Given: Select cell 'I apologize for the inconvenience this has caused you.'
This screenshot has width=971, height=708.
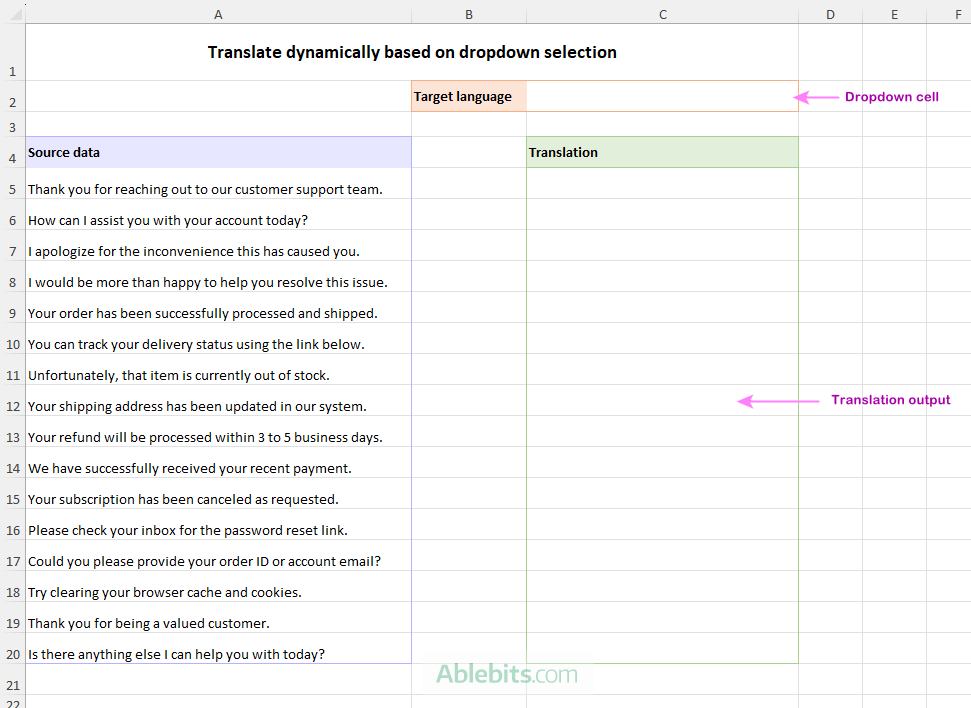Looking at the screenshot, I should tap(218, 245).
